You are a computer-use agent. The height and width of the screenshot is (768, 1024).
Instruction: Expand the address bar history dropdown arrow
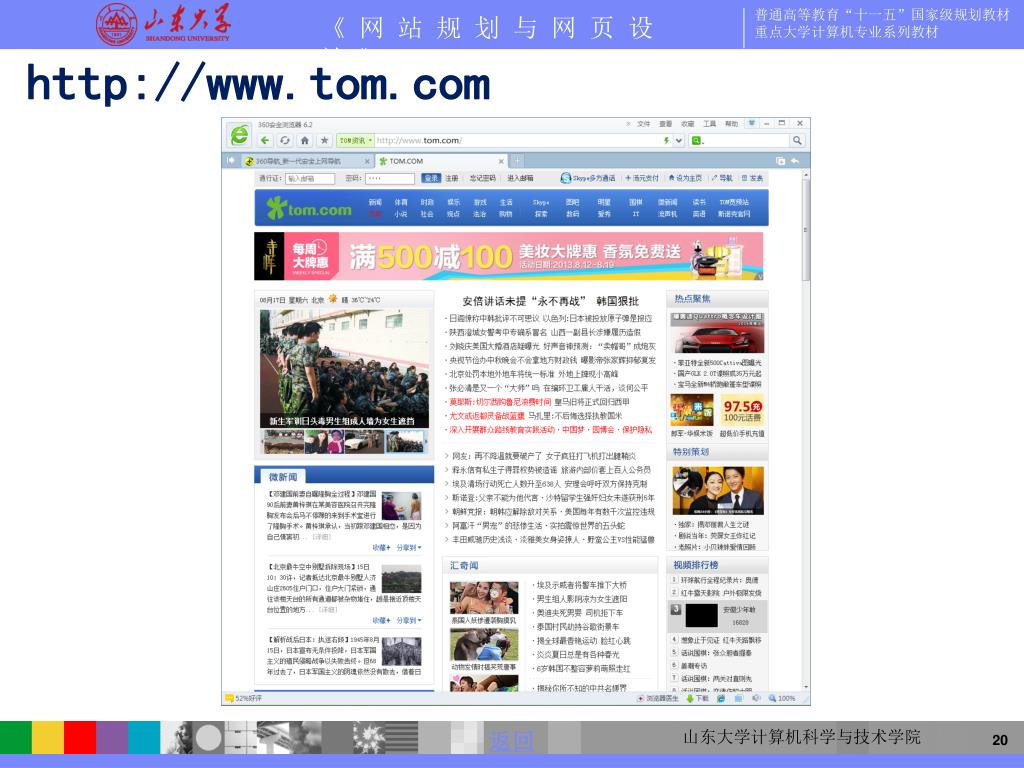click(x=679, y=140)
